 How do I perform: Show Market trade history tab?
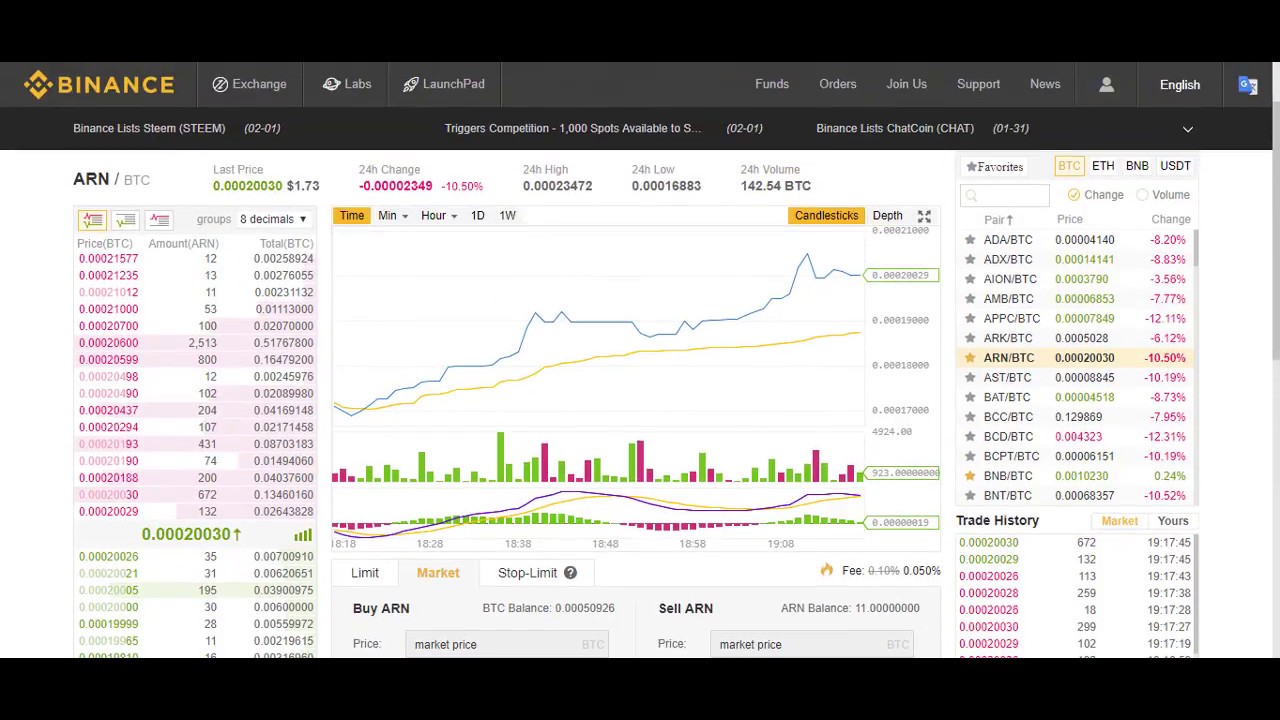pos(1120,521)
